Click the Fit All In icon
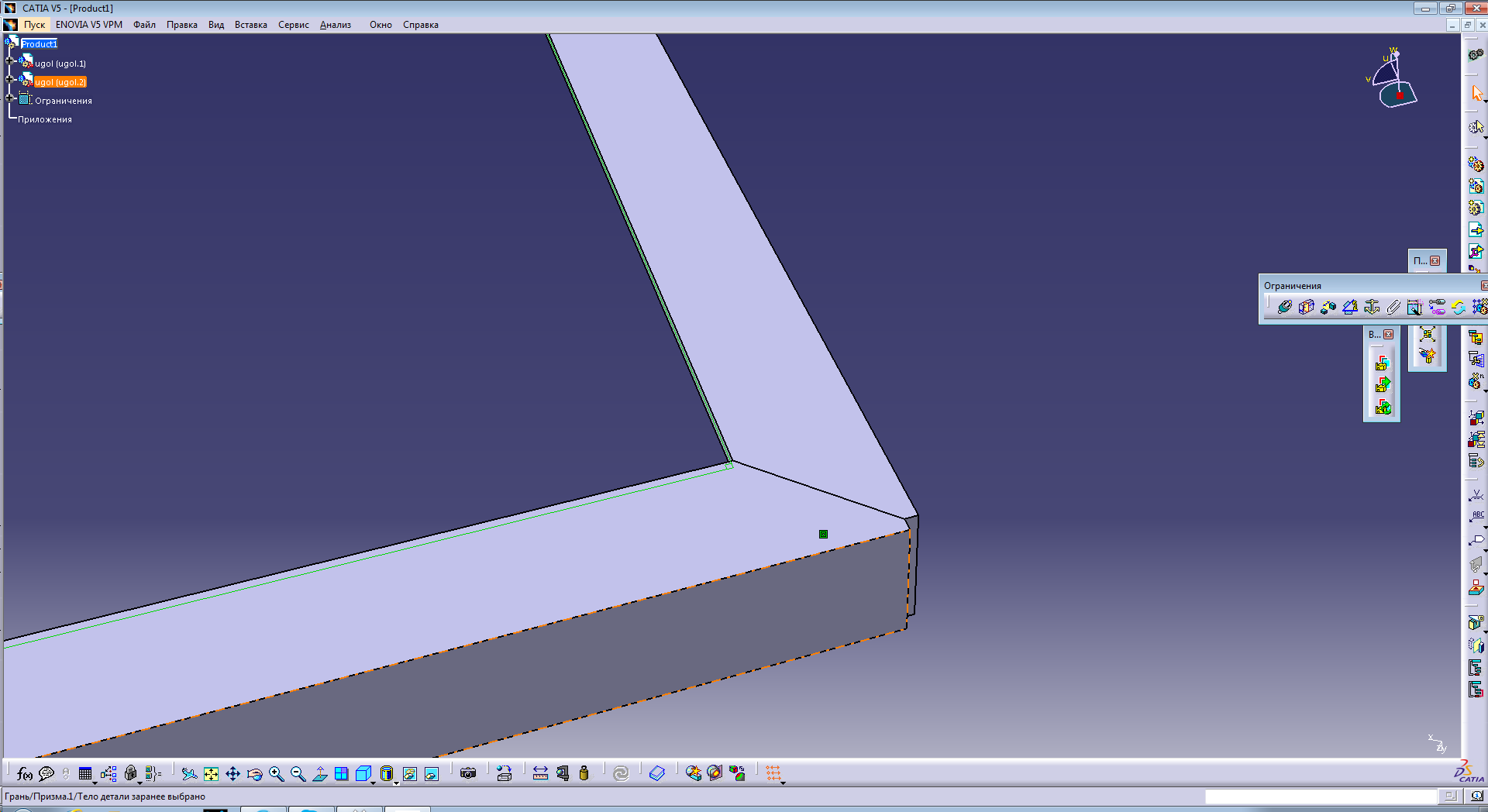Screen dimensions: 1488x812 tap(211, 774)
